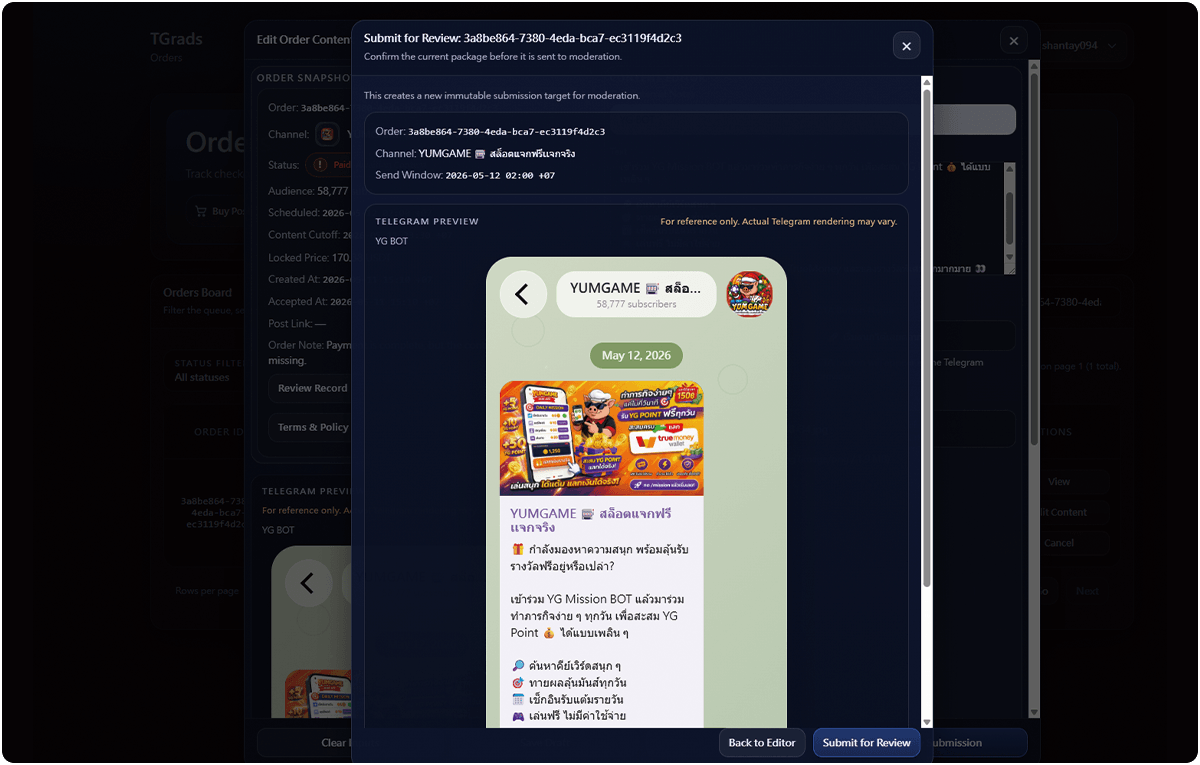Click the Buy cart icon on Orders page
Viewport: 1200px width, 765px height.
200,211
